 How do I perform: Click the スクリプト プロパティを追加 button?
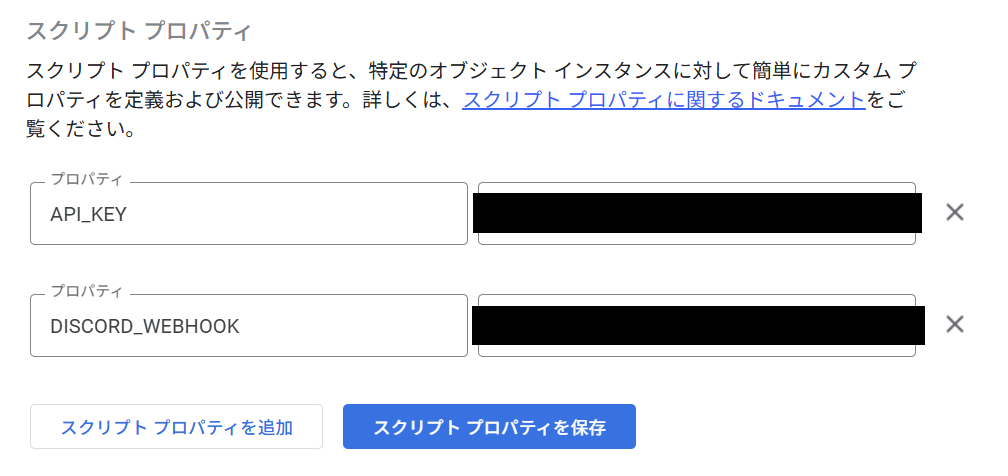[176, 427]
